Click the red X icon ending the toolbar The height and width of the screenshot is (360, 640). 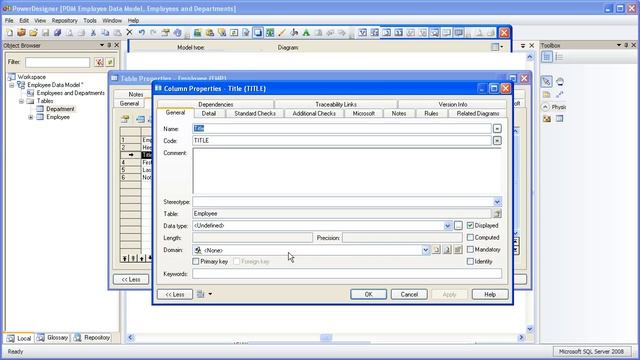point(504,33)
